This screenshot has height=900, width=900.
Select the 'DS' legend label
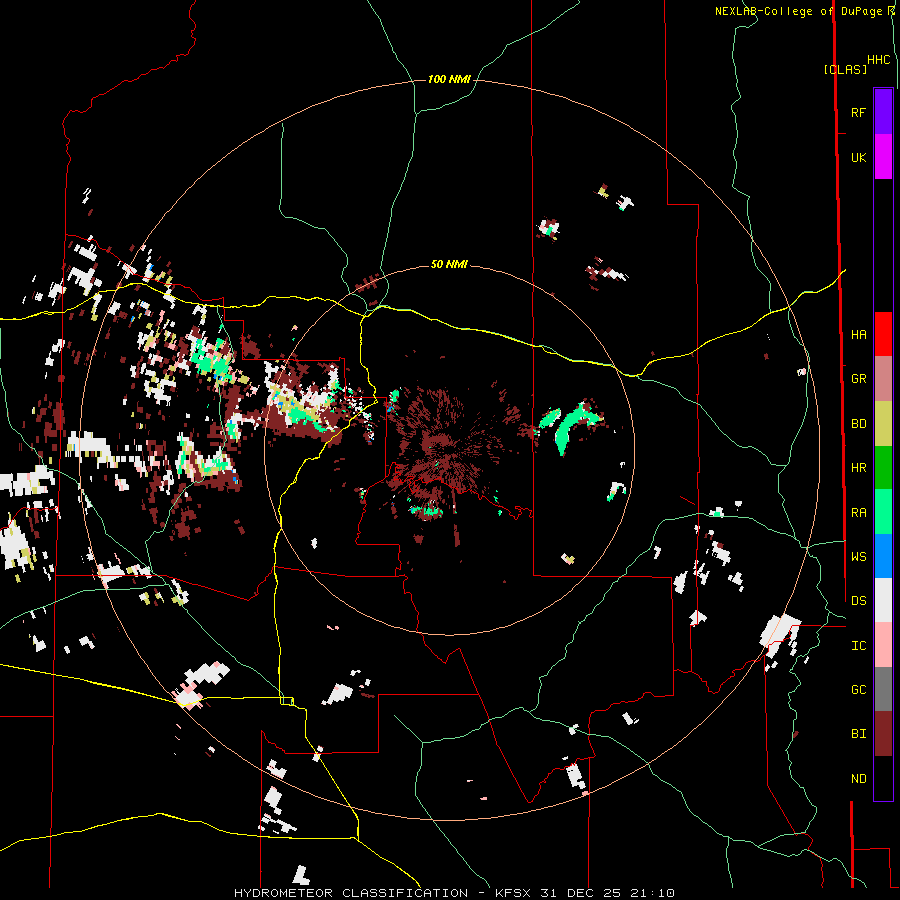pos(858,601)
